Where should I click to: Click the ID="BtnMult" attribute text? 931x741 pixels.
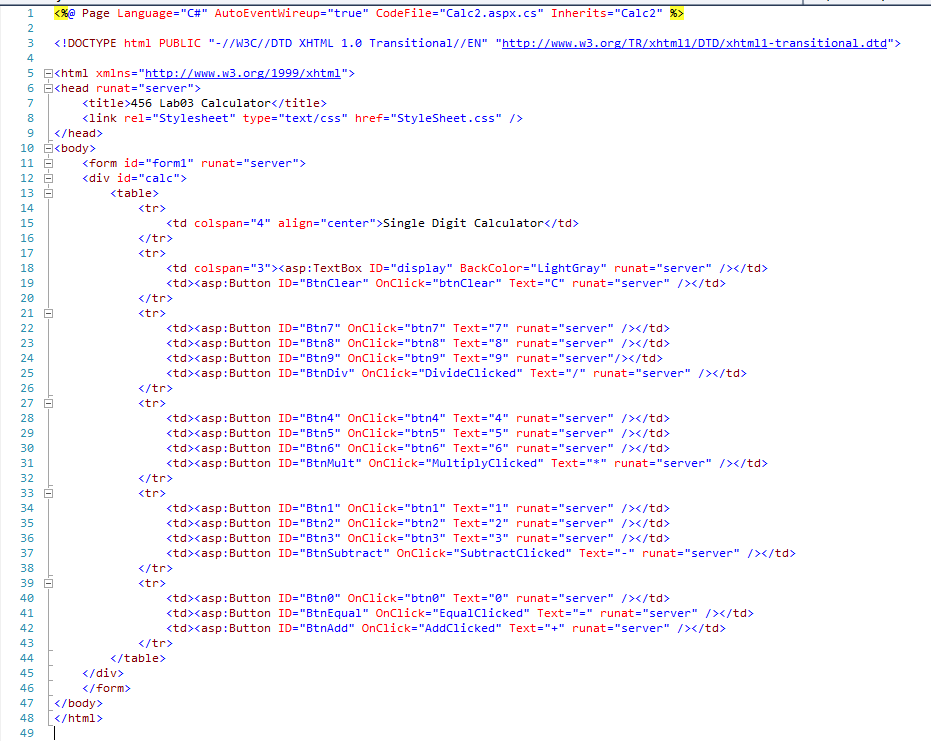click(319, 463)
